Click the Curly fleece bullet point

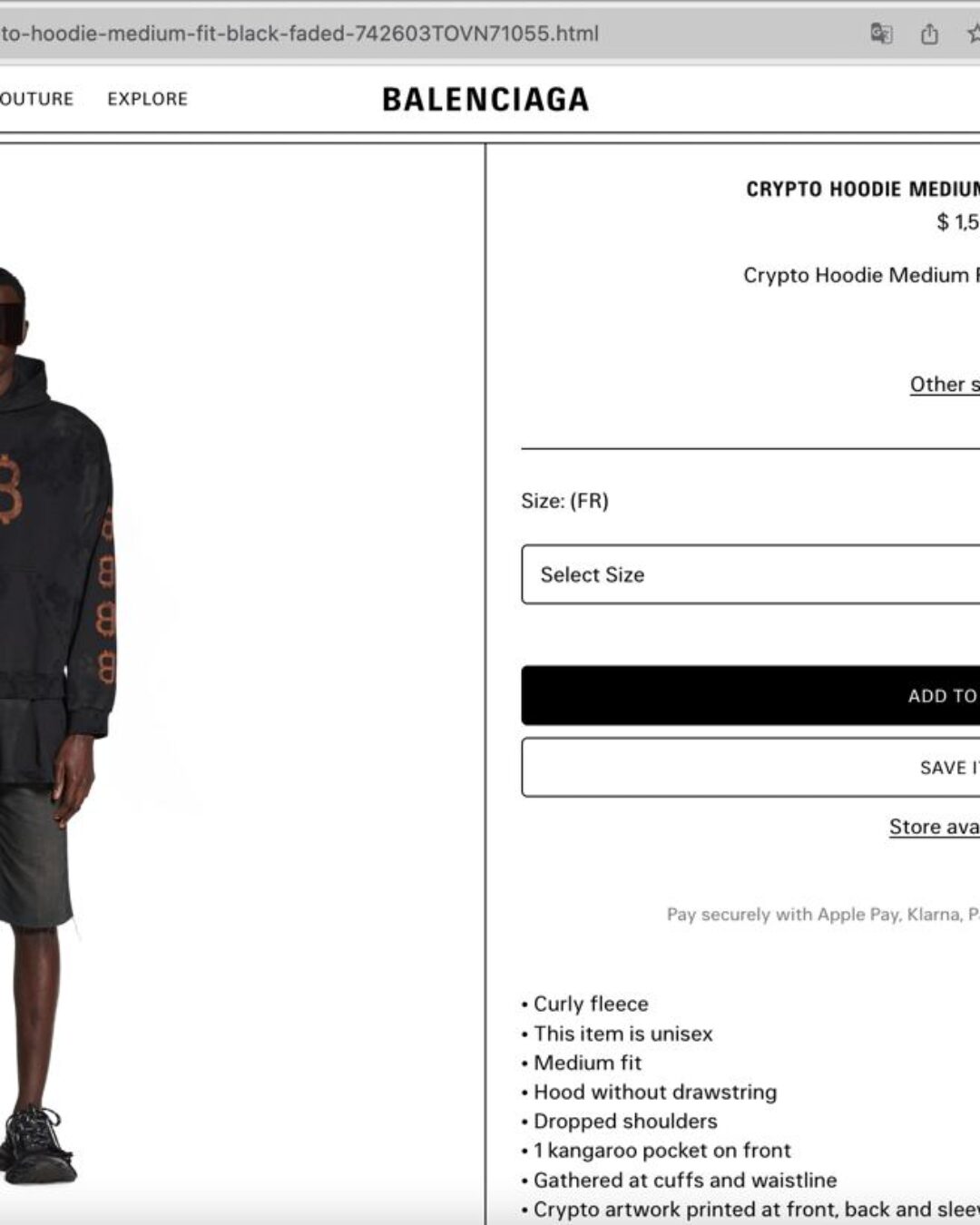click(x=585, y=1004)
